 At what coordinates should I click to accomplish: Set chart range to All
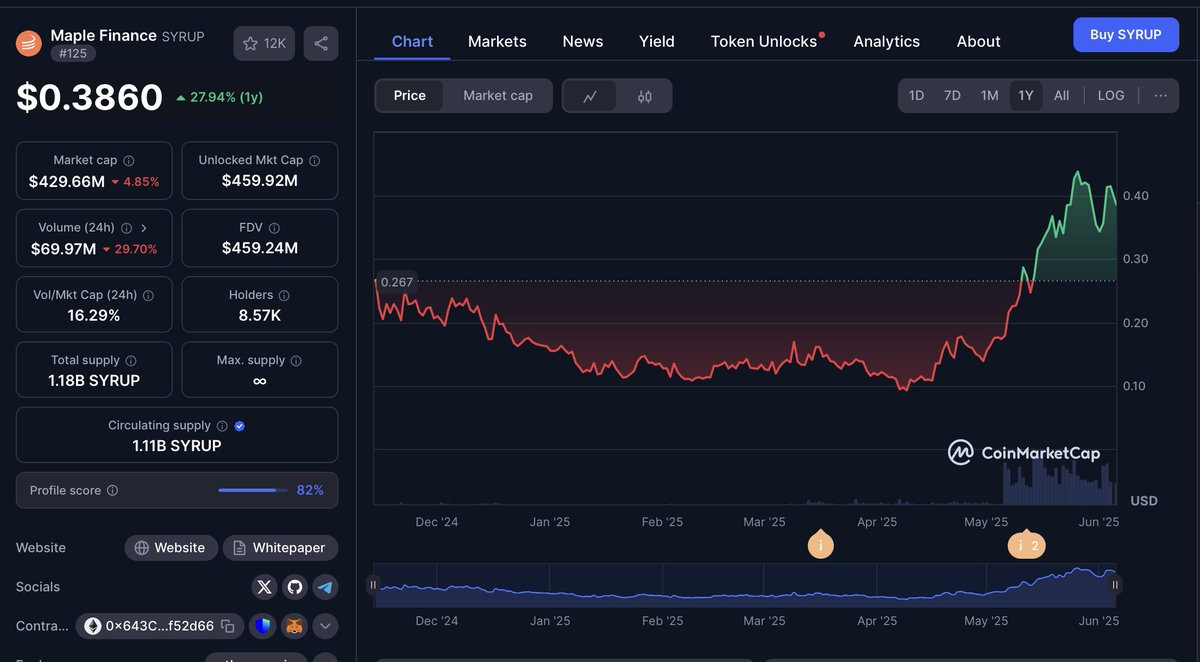pos(1061,96)
